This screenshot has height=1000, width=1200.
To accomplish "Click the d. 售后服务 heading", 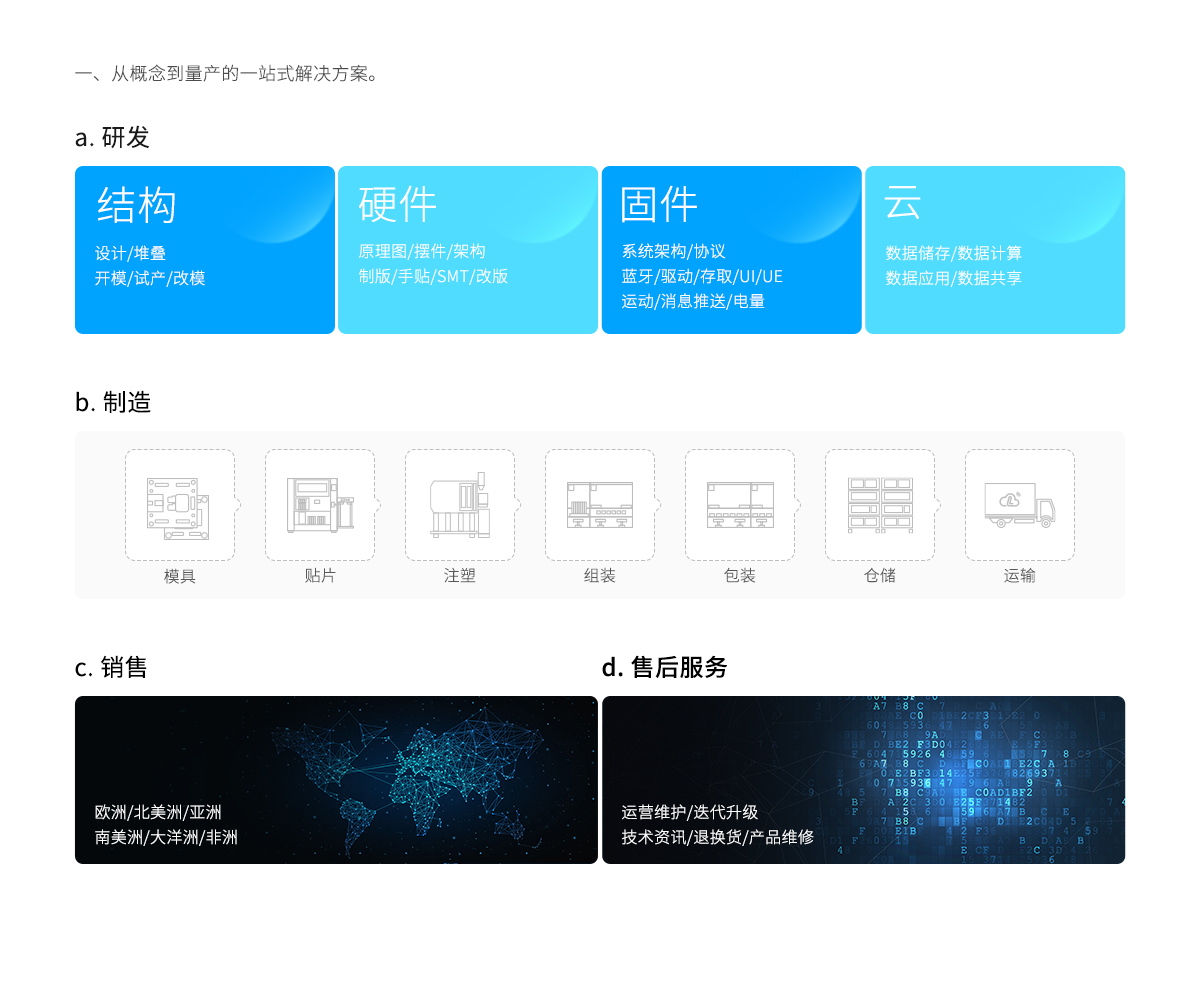I will tap(665, 667).
